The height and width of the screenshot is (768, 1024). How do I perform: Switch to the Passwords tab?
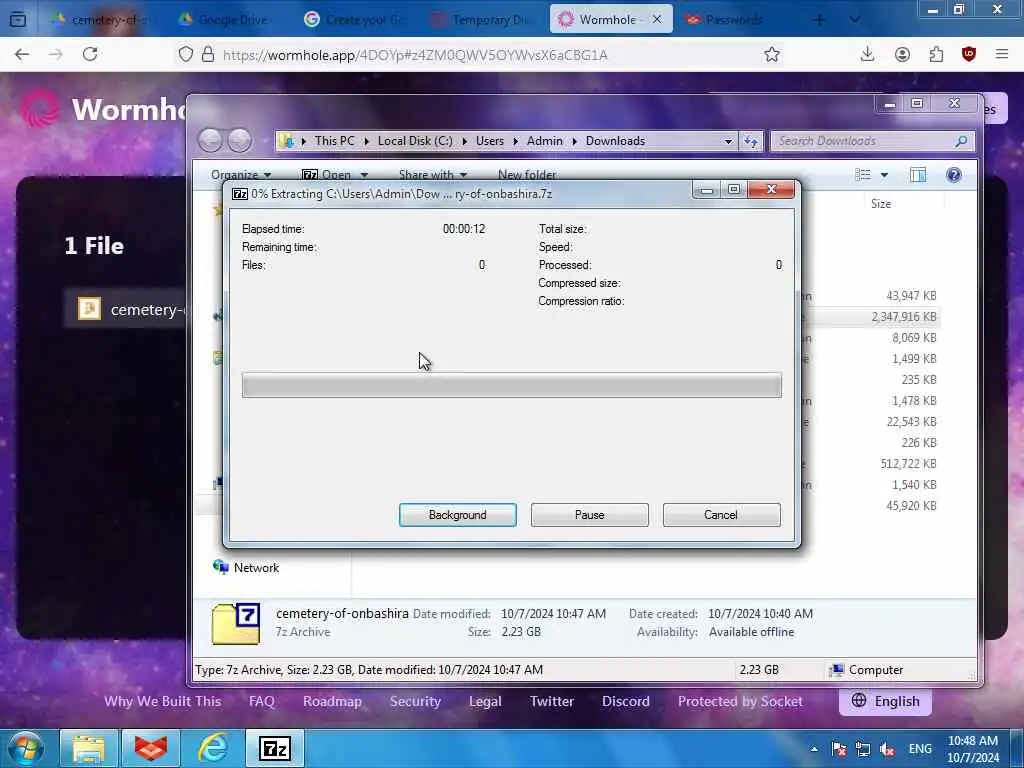733,20
